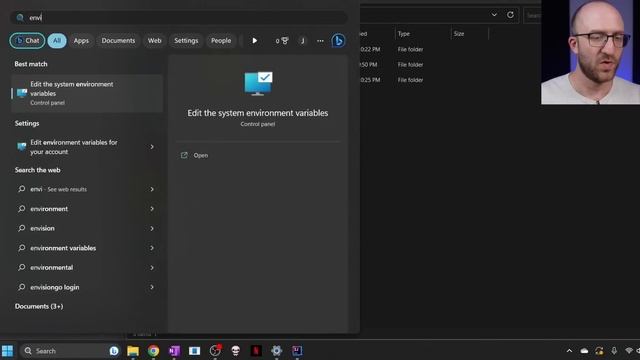Open Netflix from the taskbar

pyautogui.click(x=256, y=351)
